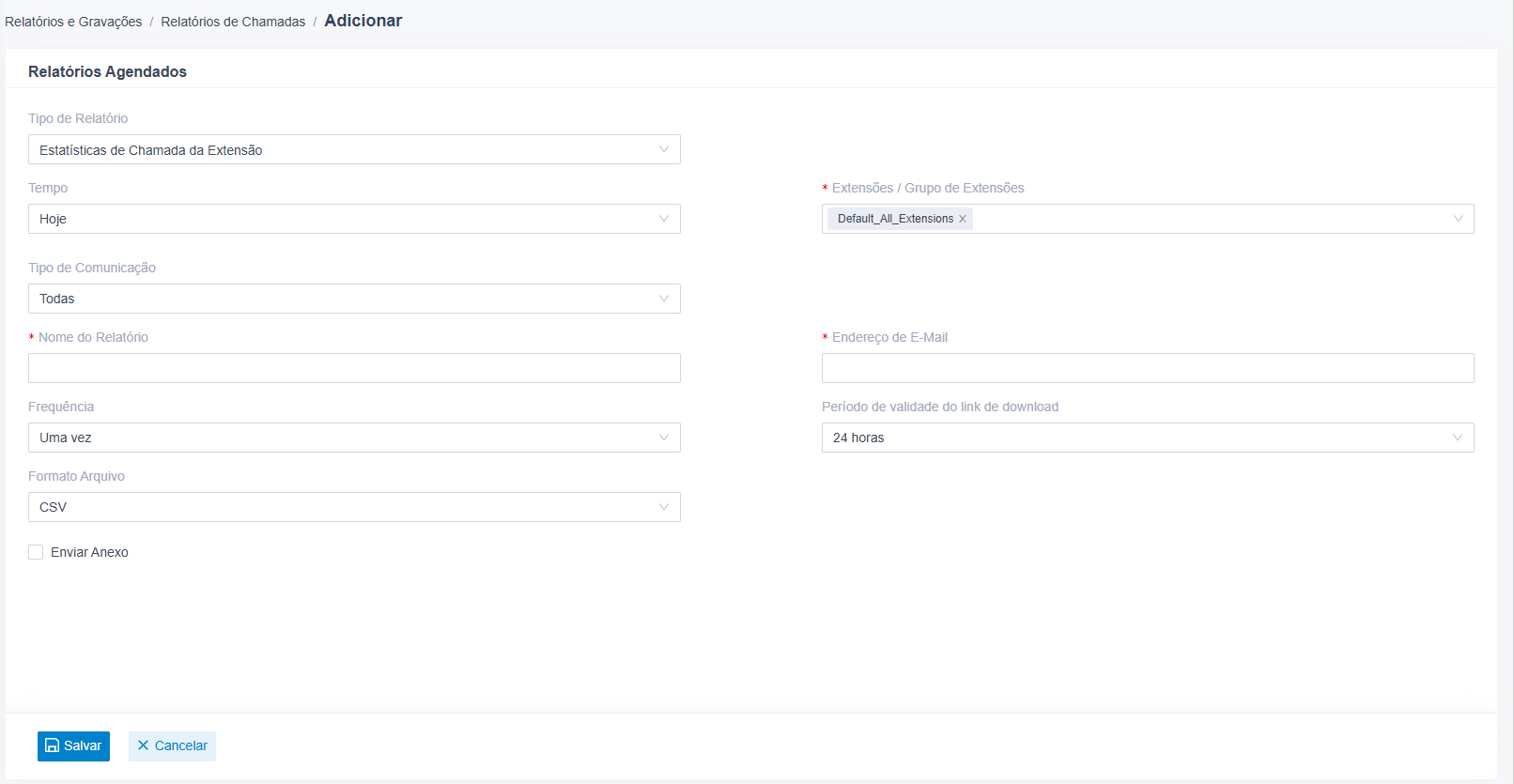Save the scheduled report with Salvar
The width and height of the screenshot is (1514, 784).
73,746
